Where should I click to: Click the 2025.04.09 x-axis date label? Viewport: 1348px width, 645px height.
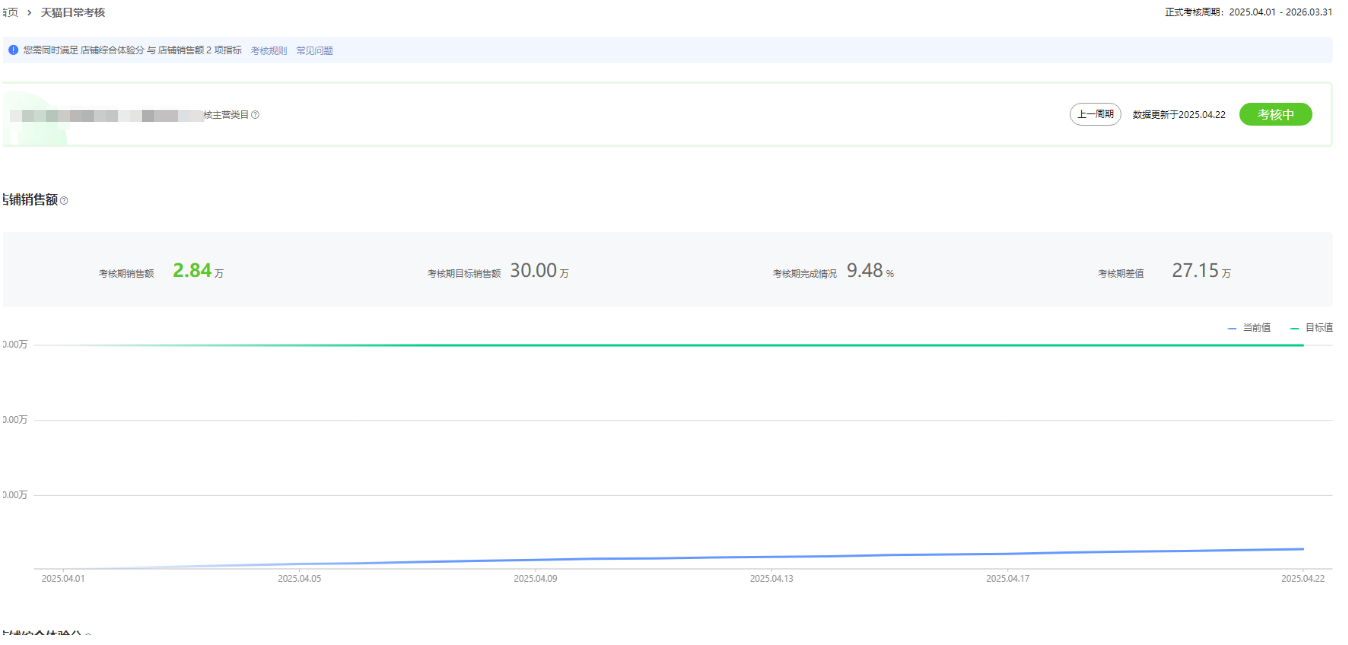point(534,578)
